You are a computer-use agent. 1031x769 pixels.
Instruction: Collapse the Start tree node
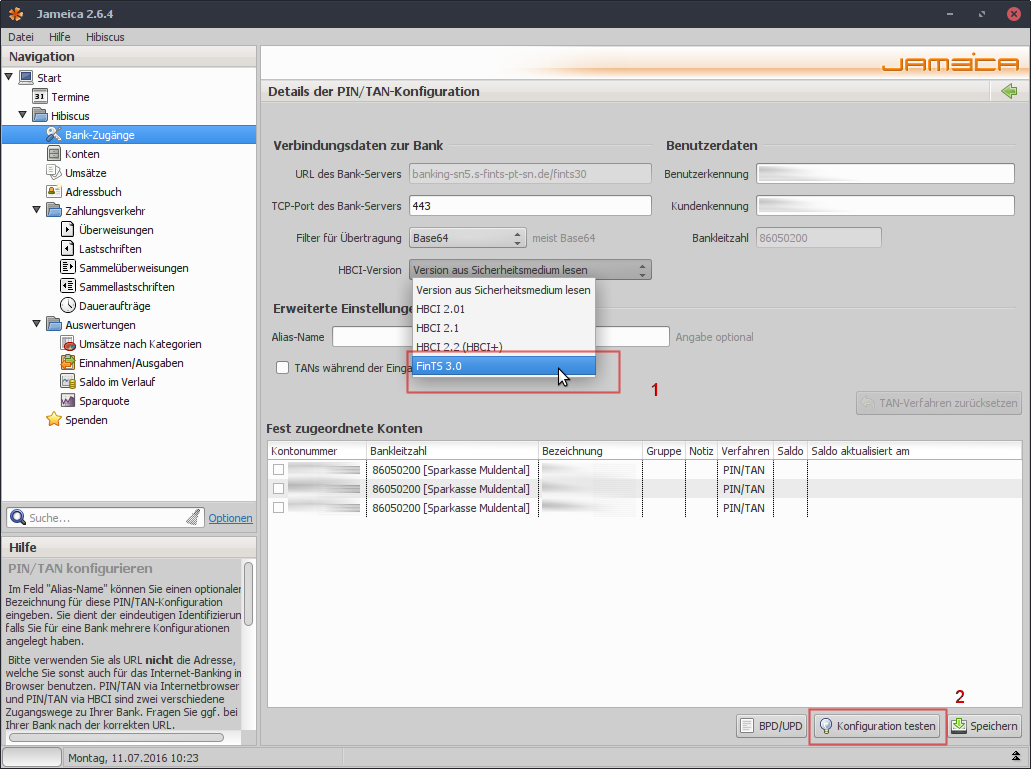[x=9, y=77]
